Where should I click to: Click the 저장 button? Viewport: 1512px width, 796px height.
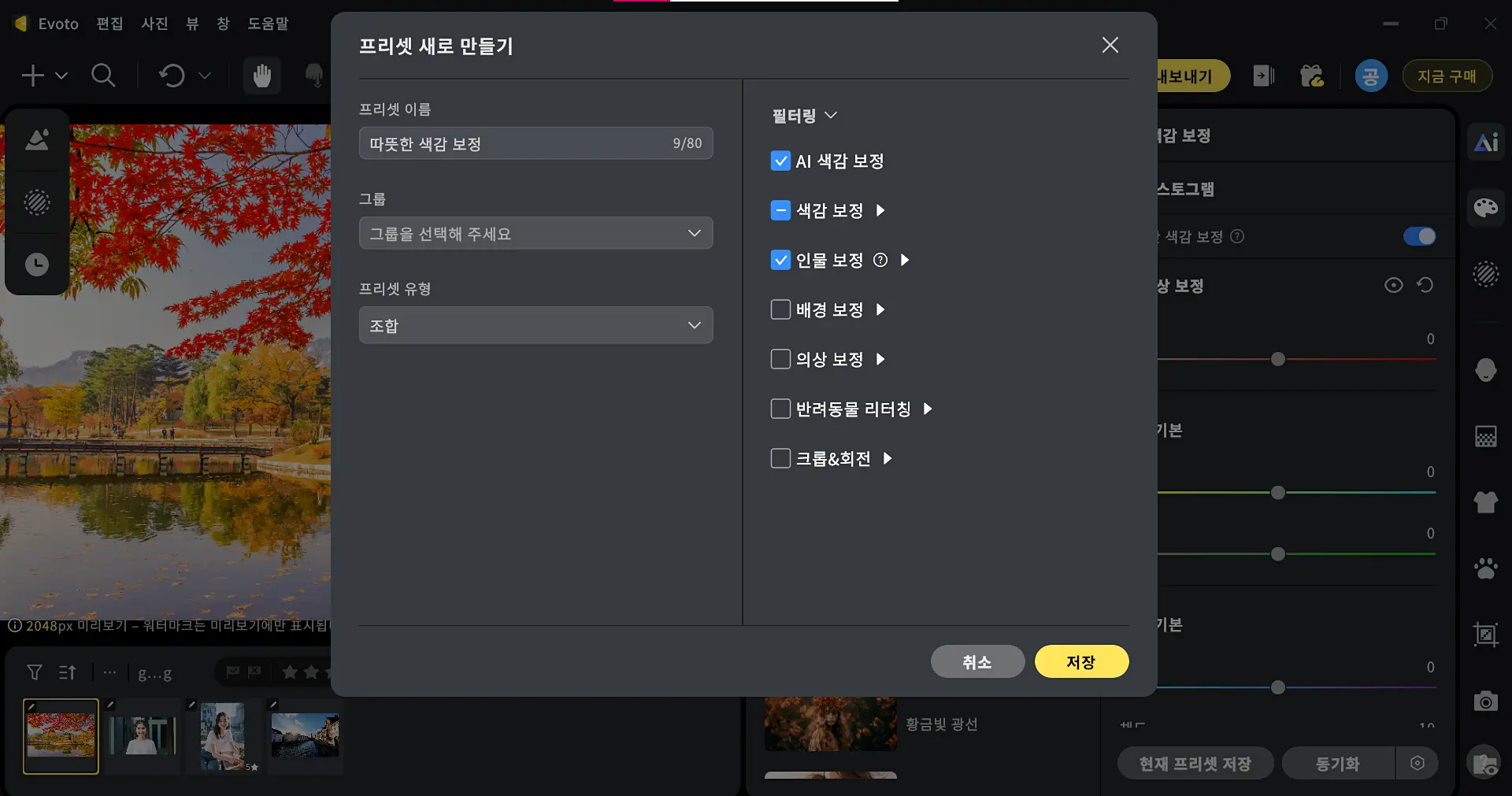click(1081, 661)
